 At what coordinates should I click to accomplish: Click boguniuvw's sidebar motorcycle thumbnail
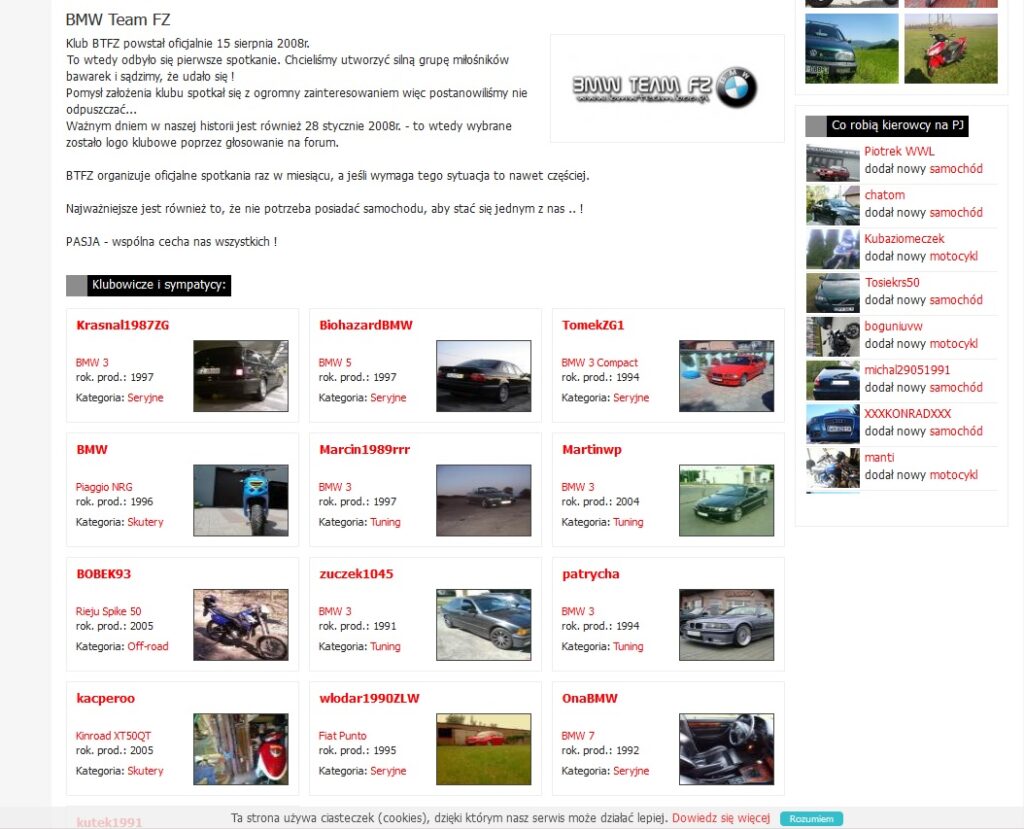(833, 337)
